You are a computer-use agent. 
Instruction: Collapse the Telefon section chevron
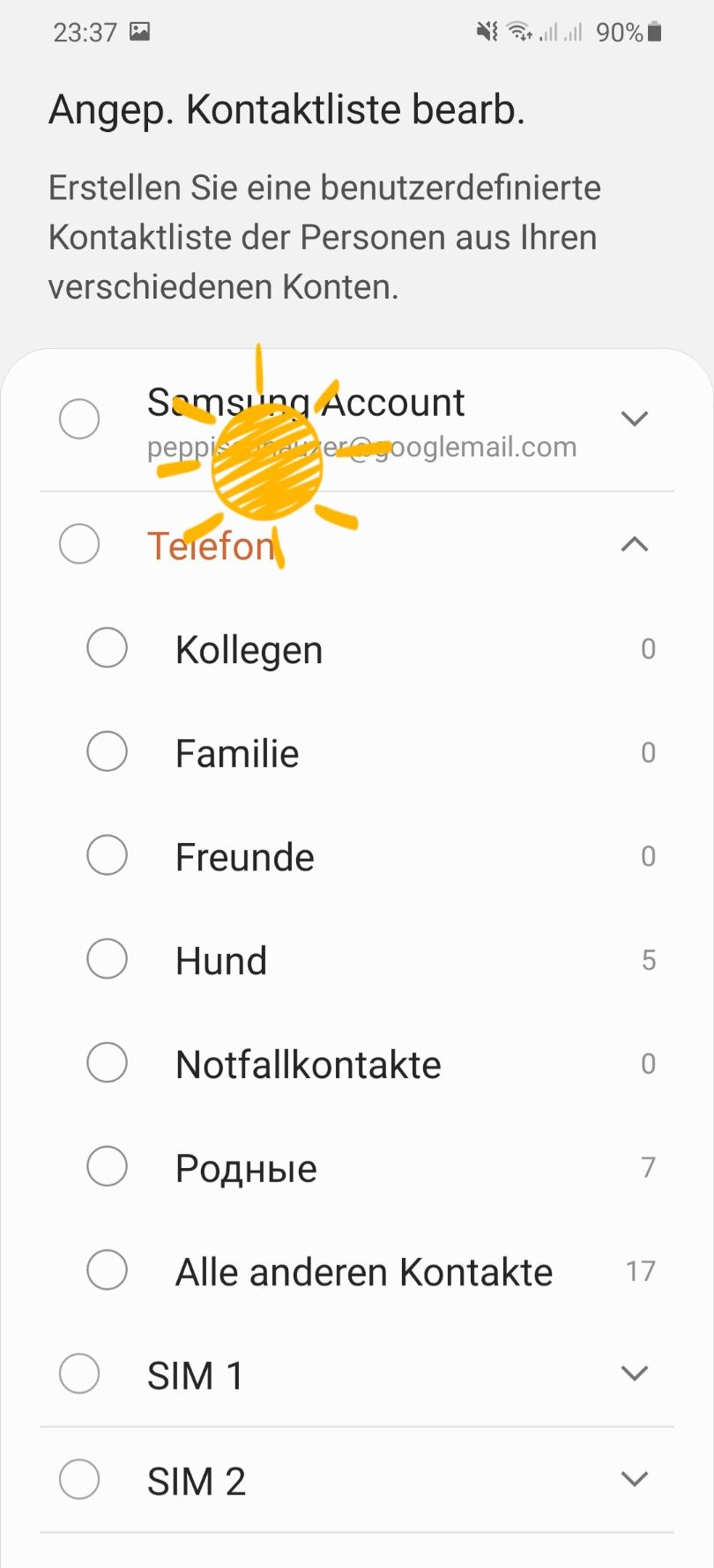tap(635, 544)
